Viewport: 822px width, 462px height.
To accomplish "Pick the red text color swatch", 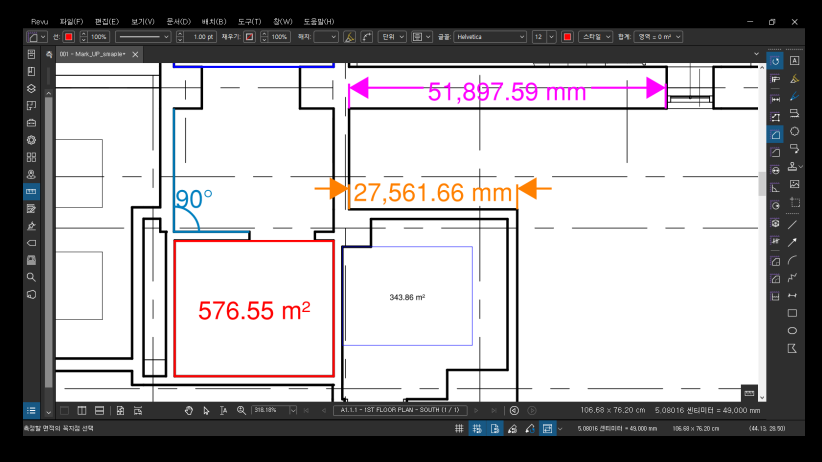I will pyautogui.click(x=567, y=37).
